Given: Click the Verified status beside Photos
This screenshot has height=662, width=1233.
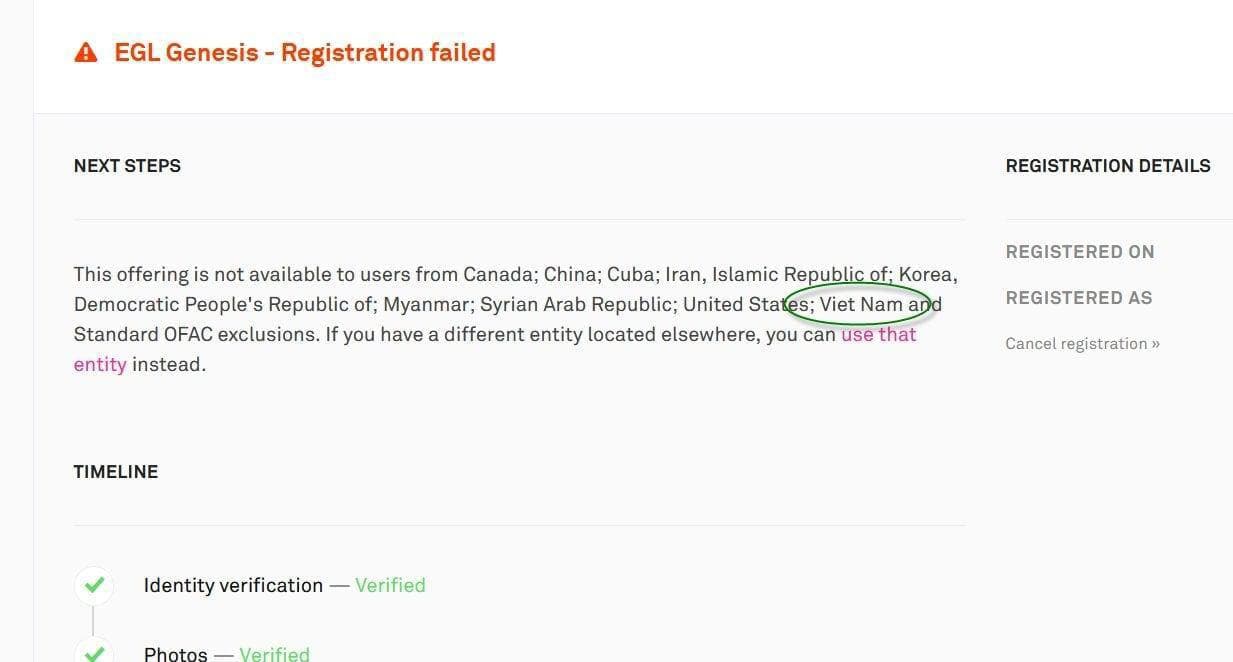Looking at the screenshot, I should pos(274,654).
